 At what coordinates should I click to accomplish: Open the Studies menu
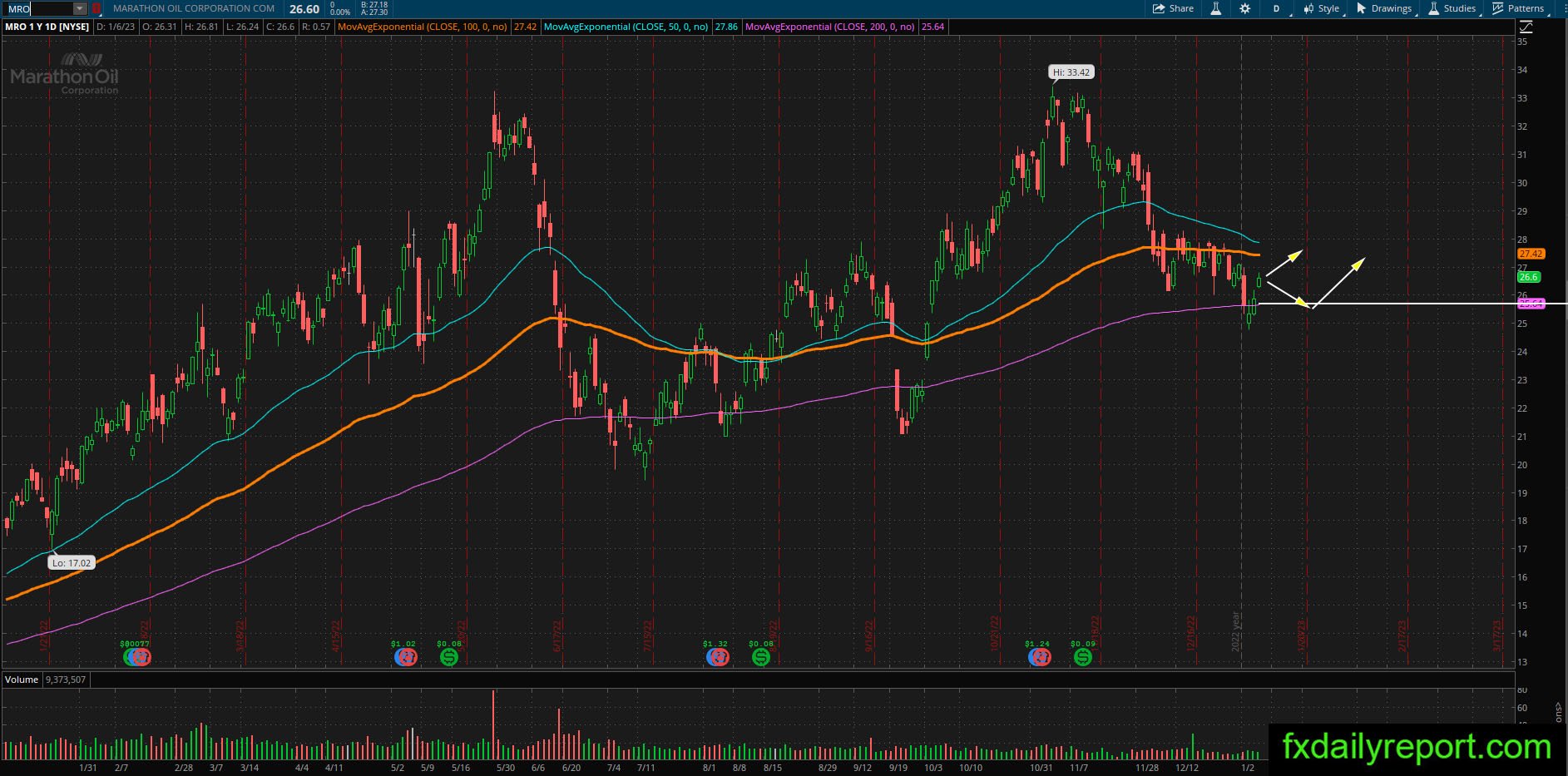coord(1452,8)
